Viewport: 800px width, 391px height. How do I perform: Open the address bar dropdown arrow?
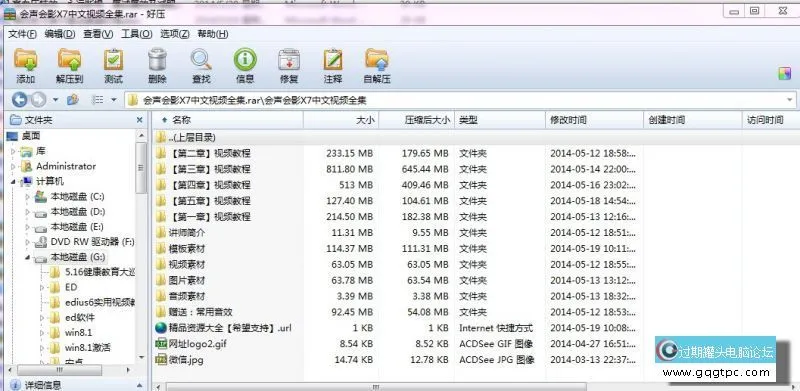pyautogui.click(x=790, y=100)
